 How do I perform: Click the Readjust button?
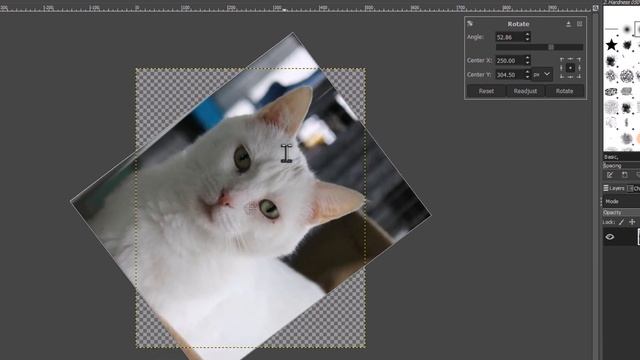525,91
